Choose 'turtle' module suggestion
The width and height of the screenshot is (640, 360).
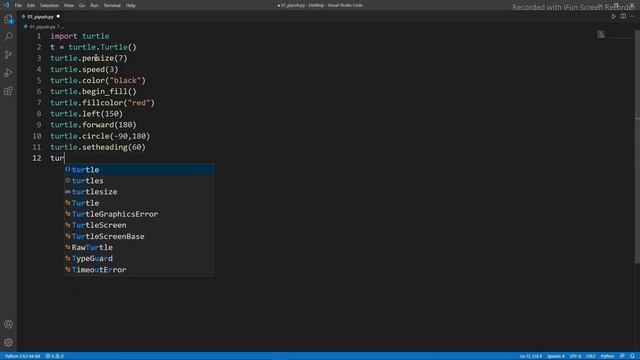(139, 169)
